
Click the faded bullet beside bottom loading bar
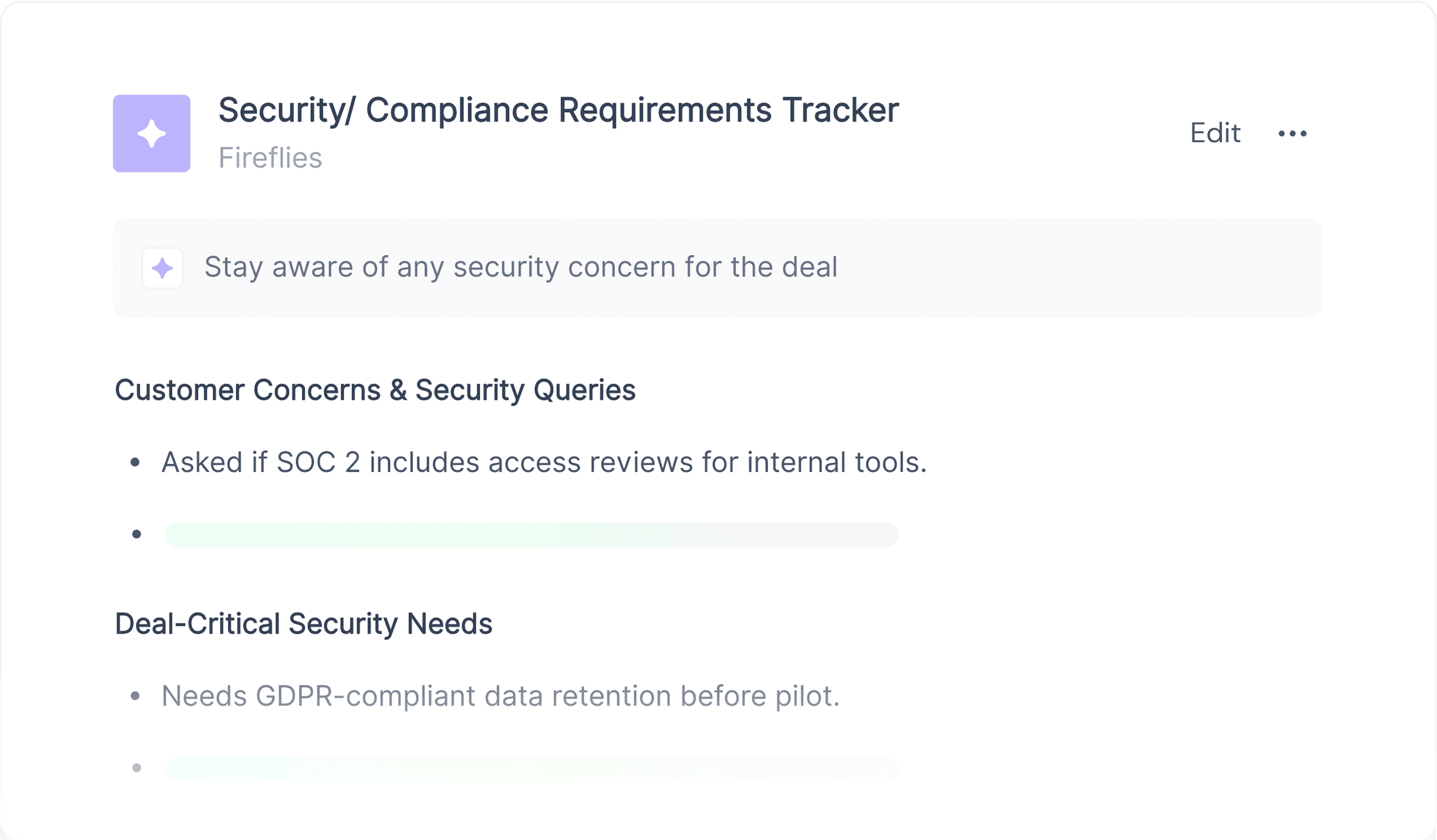coord(136,768)
